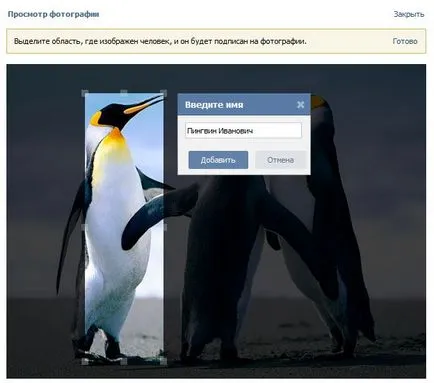Close the 'Введите имя' dialog with the X
The image size is (434, 383).
(x=300, y=105)
